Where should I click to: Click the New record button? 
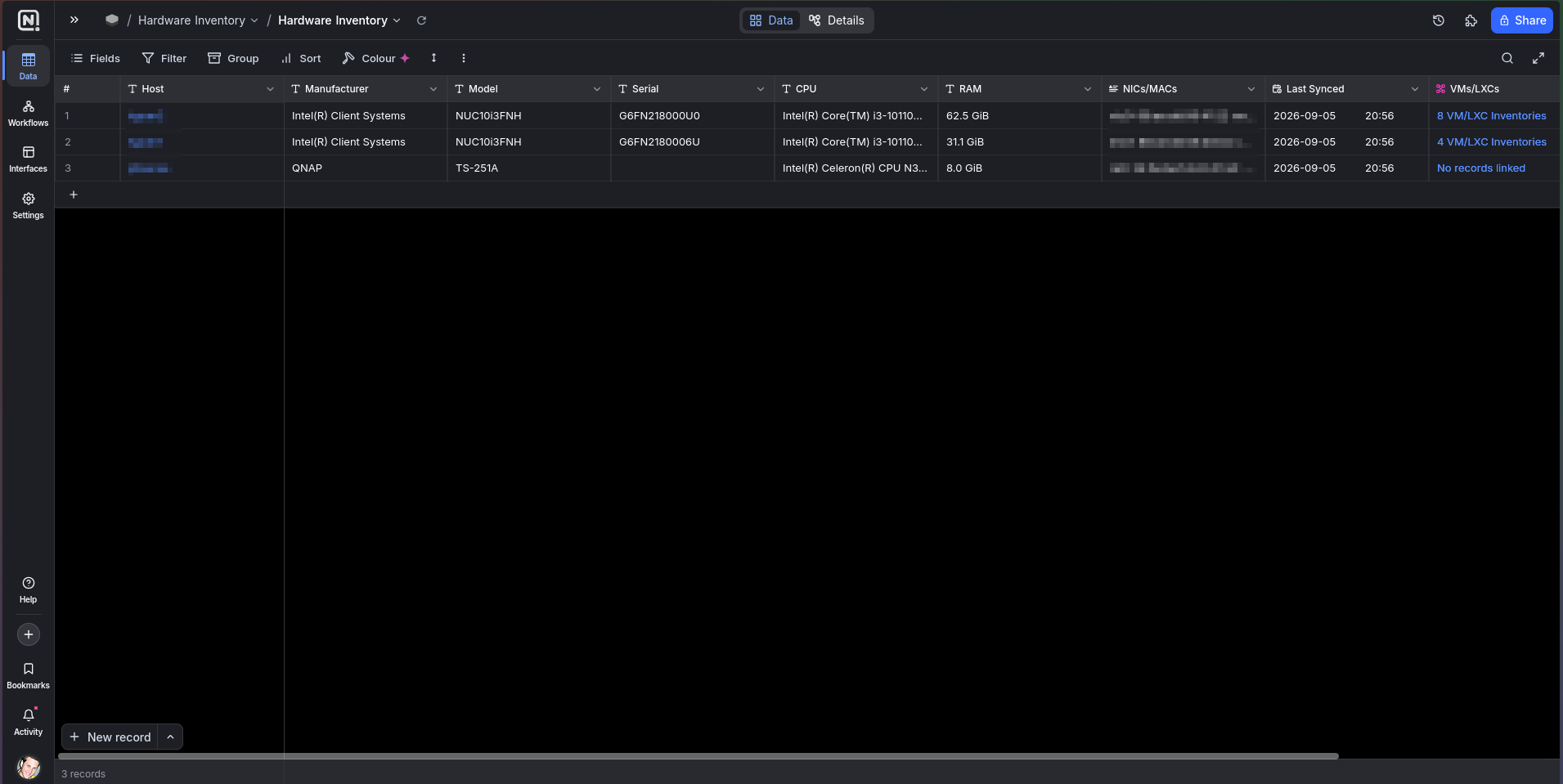click(110, 737)
